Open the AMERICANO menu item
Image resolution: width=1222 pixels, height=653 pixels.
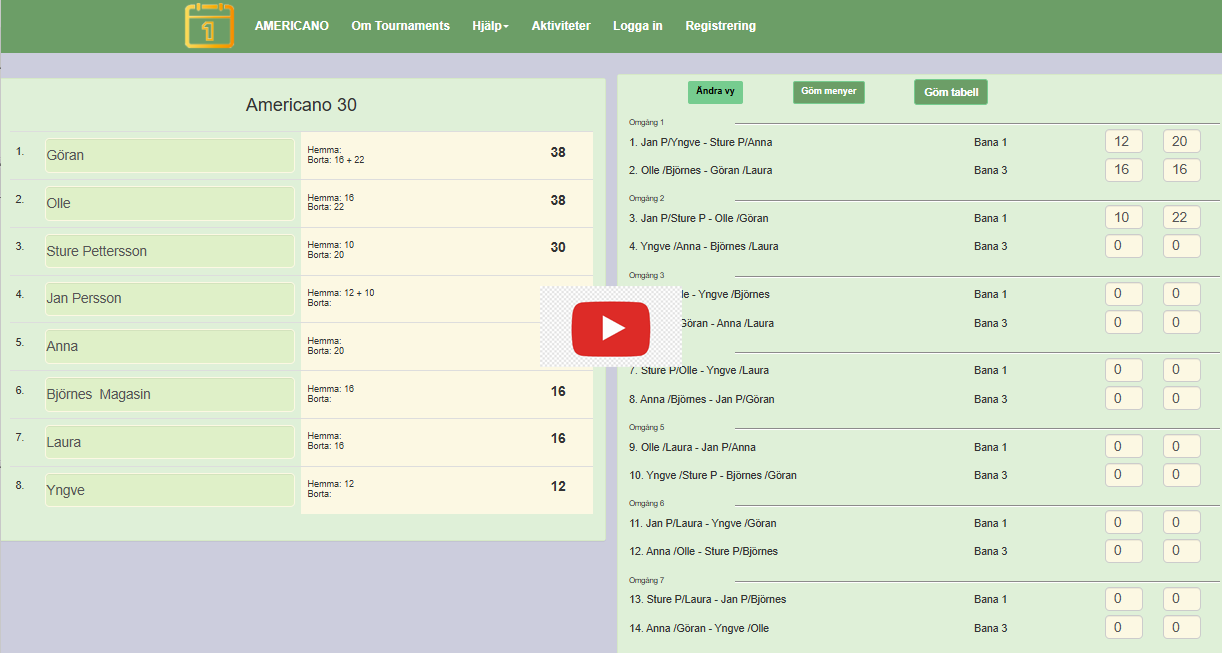coord(291,26)
